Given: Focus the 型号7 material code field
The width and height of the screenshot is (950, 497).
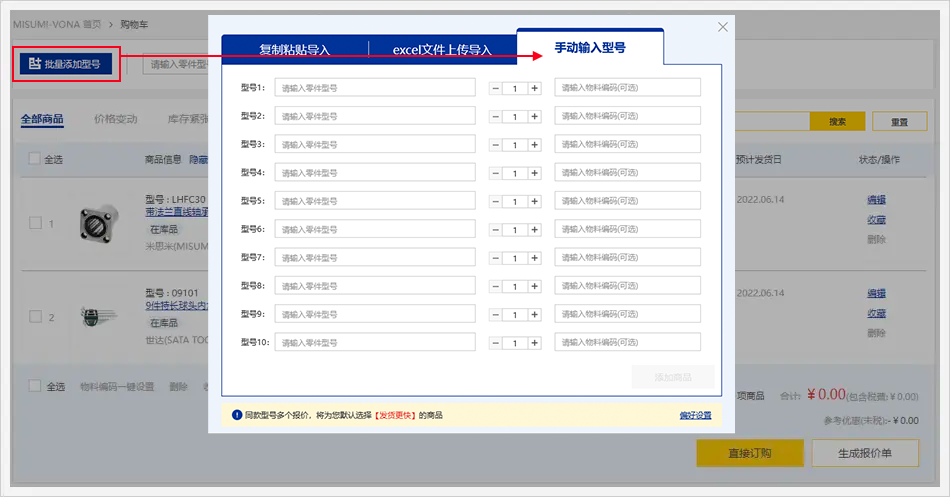Looking at the screenshot, I should click(x=628, y=257).
